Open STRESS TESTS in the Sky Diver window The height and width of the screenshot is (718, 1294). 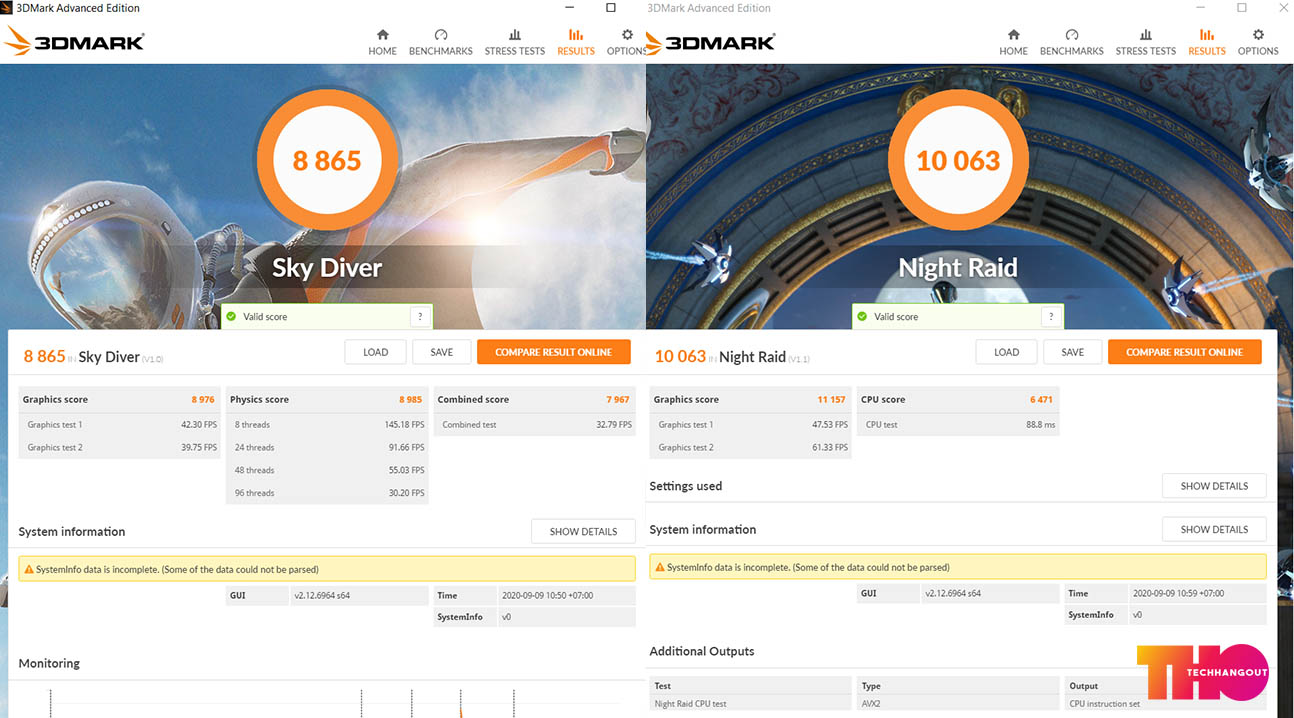(515, 42)
